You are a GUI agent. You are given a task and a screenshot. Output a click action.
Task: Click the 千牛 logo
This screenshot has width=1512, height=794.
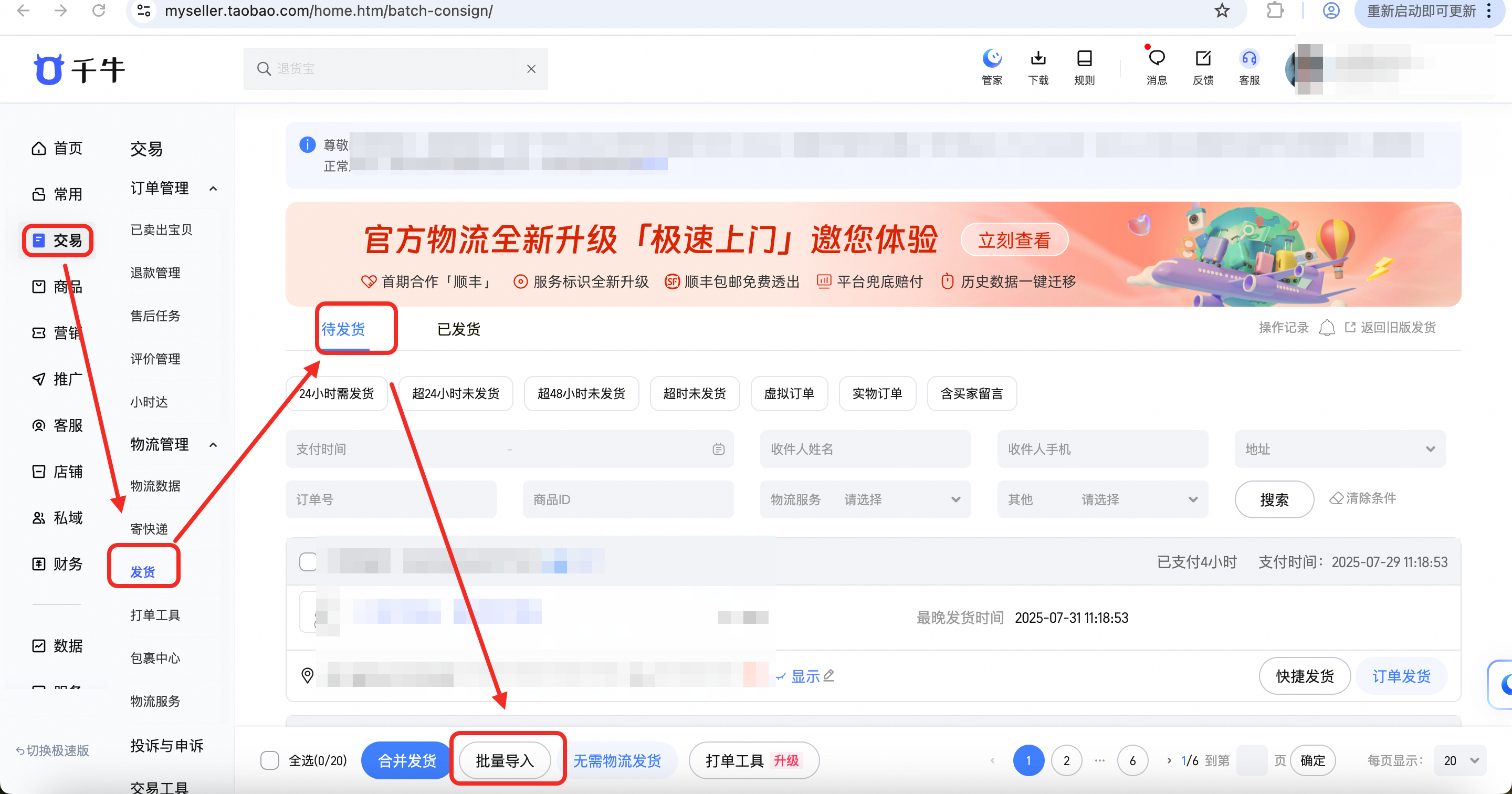(x=79, y=69)
